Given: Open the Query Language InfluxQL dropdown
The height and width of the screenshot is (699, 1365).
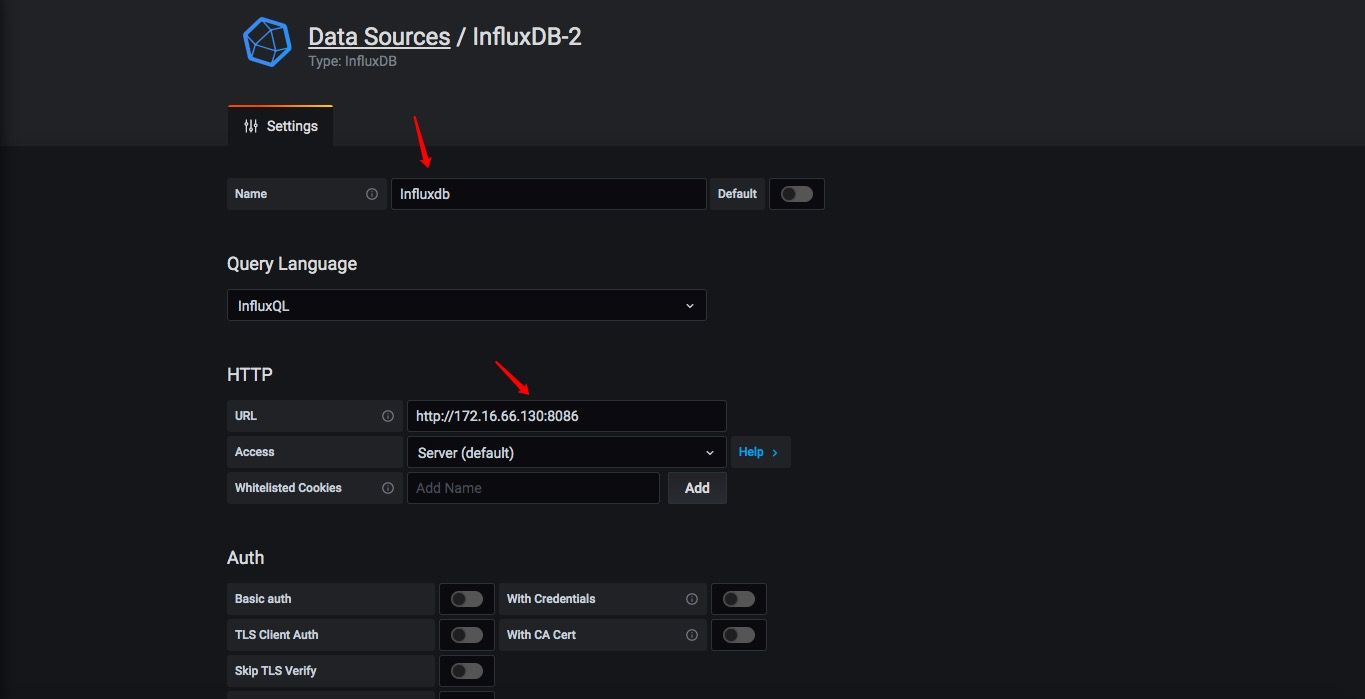Looking at the screenshot, I should (x=467, y=306).
